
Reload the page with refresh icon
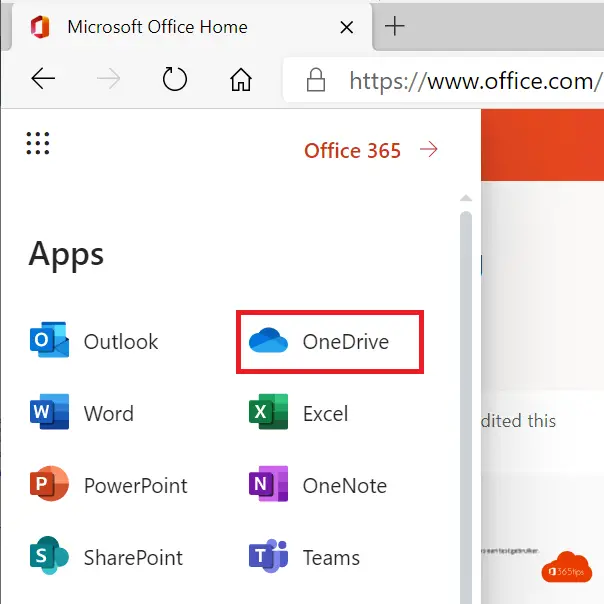click(175, 79)
